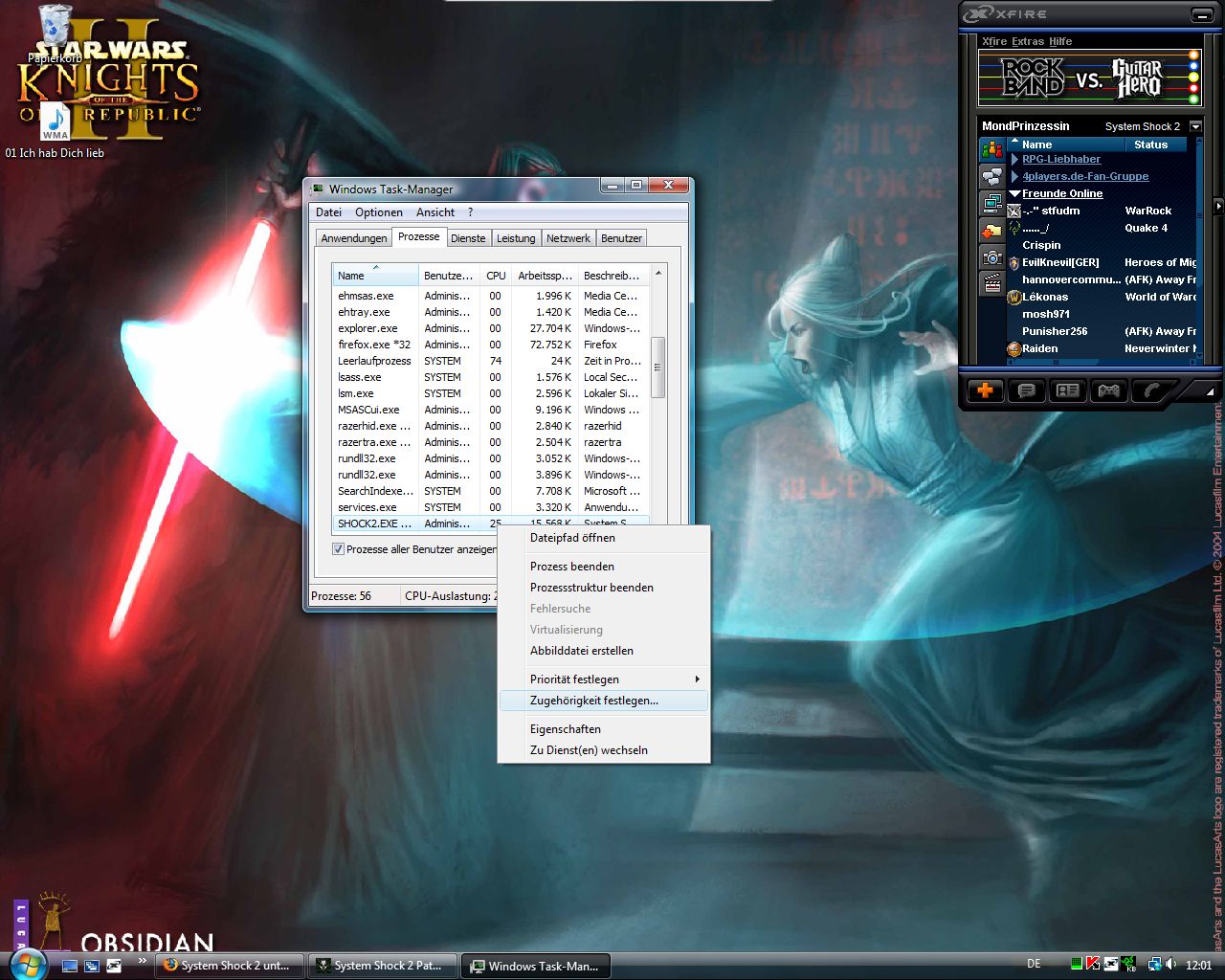Expand RPG-Liebhaber group in Xfire
The height and width of the screenshot is (980, 1225).
(1015, 159)
